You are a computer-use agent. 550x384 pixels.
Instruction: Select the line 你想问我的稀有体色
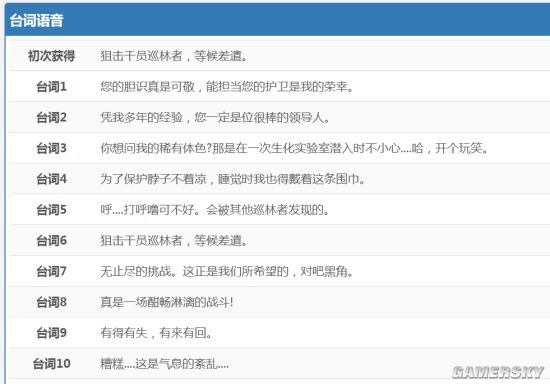(x=295, y=148)
